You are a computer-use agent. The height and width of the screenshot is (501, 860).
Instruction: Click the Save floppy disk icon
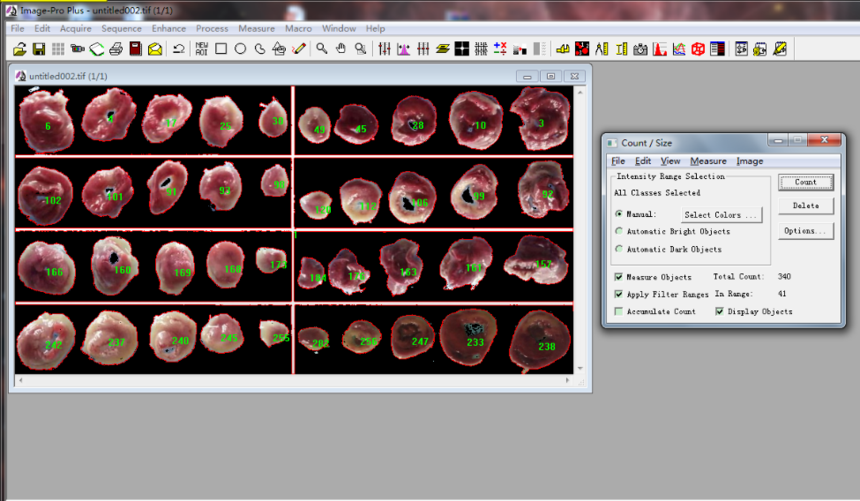[x=39, y=48]
